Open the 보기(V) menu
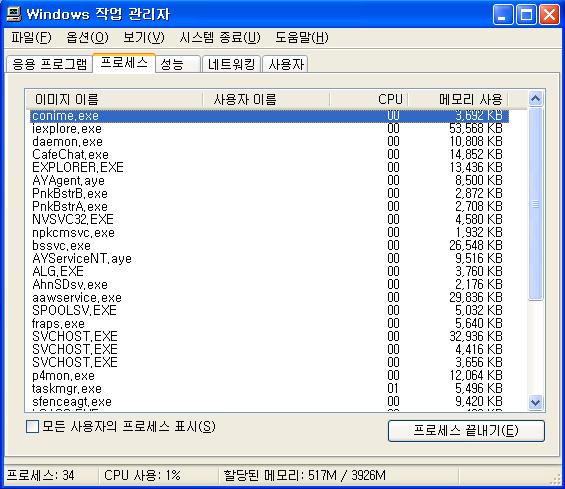Viewport: 565px width, 489px height. [143, 37]
